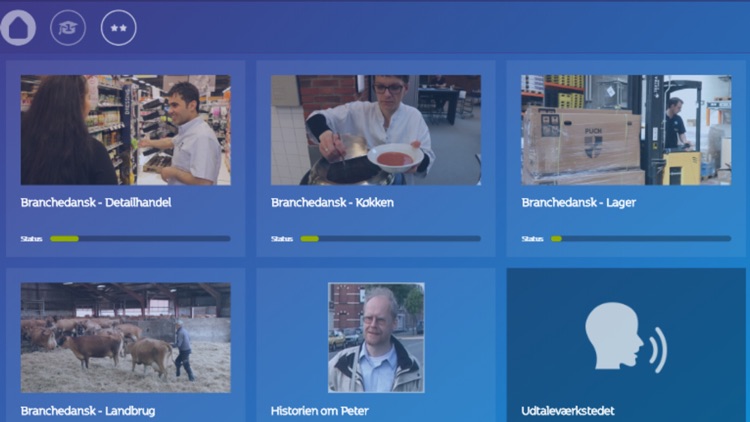The height and width of the screenshot is (422, 750).
Task: Go to the home screen icon
Action: (x=18, y=28)
